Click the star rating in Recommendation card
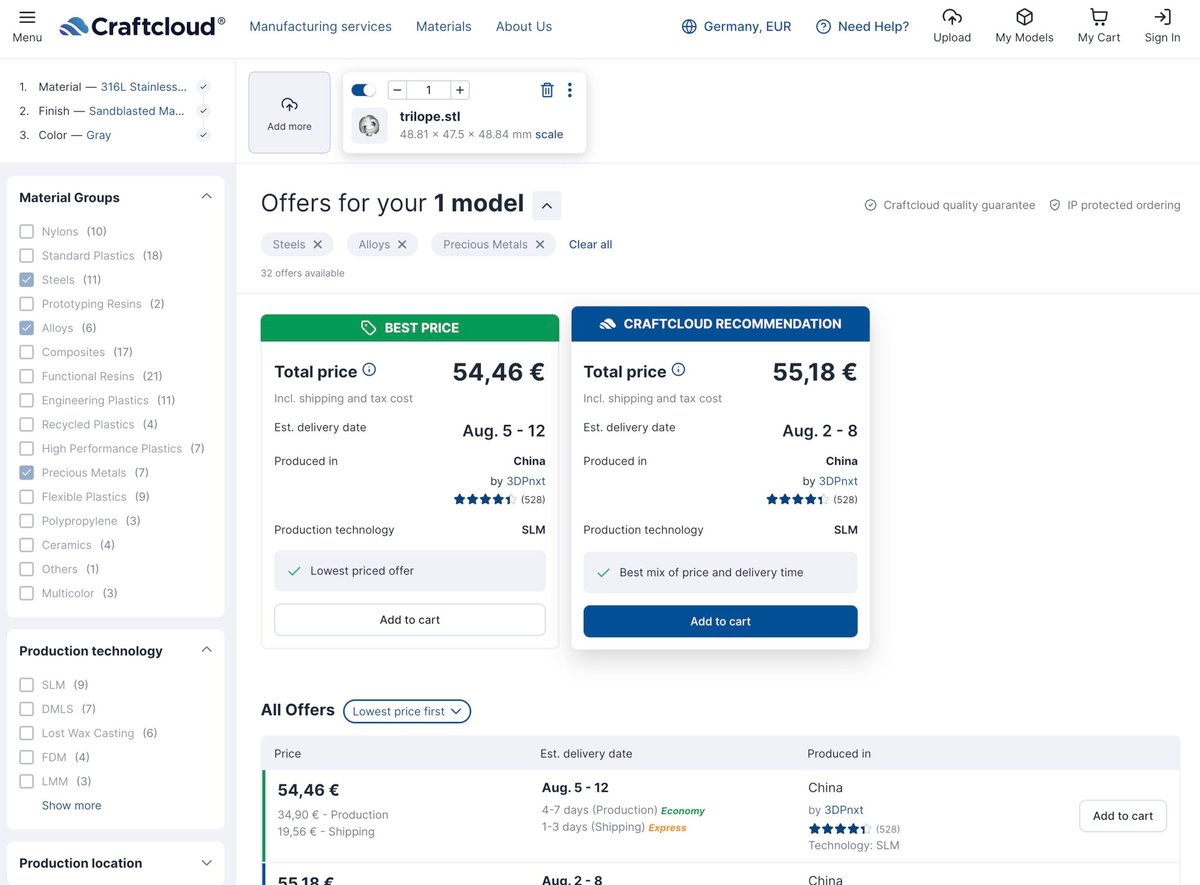The image size is (1200, 885). 797,499
